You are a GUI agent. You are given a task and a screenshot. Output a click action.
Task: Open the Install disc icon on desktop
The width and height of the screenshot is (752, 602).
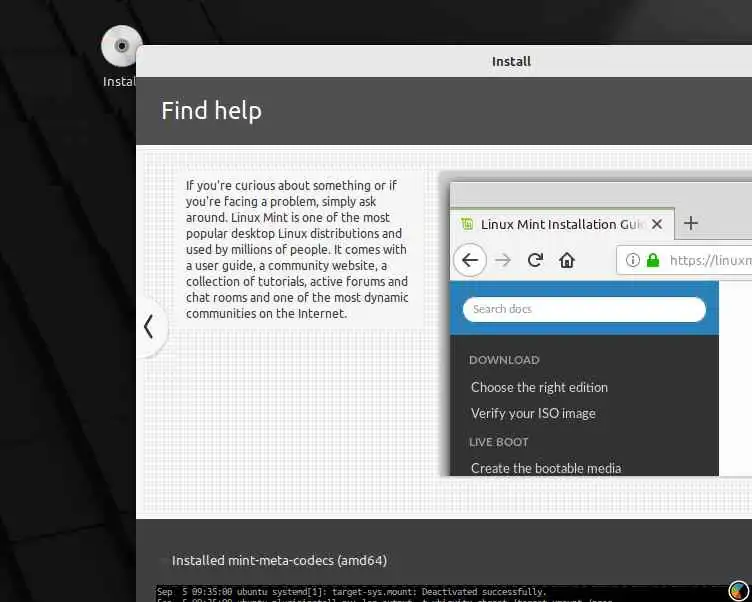tap(121, 47)
